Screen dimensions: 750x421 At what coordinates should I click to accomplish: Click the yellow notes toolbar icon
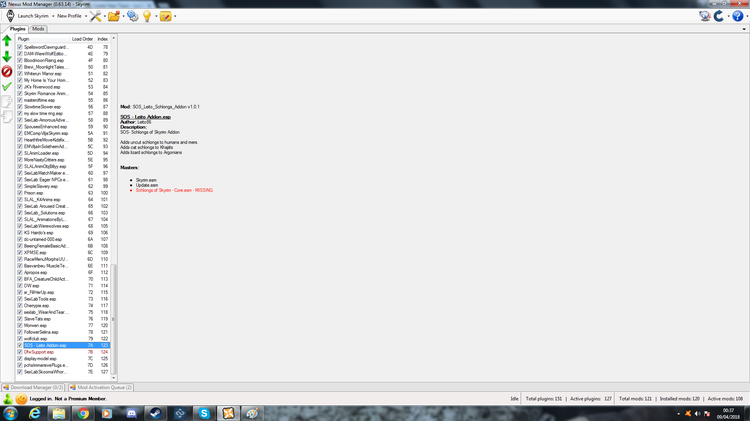click(x=165, y=16)
